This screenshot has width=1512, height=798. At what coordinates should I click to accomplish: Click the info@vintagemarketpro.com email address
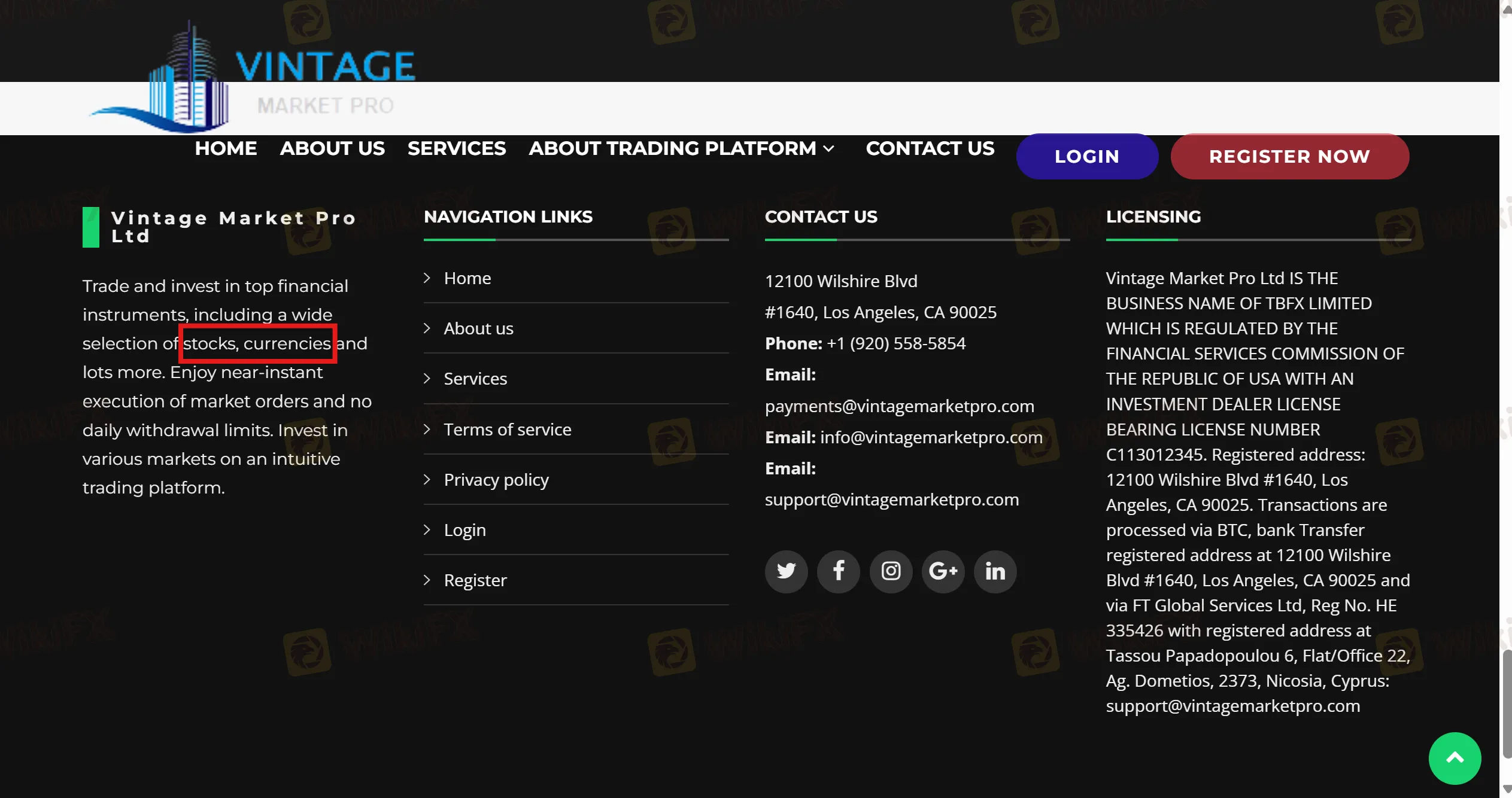[x=931, y=437]
